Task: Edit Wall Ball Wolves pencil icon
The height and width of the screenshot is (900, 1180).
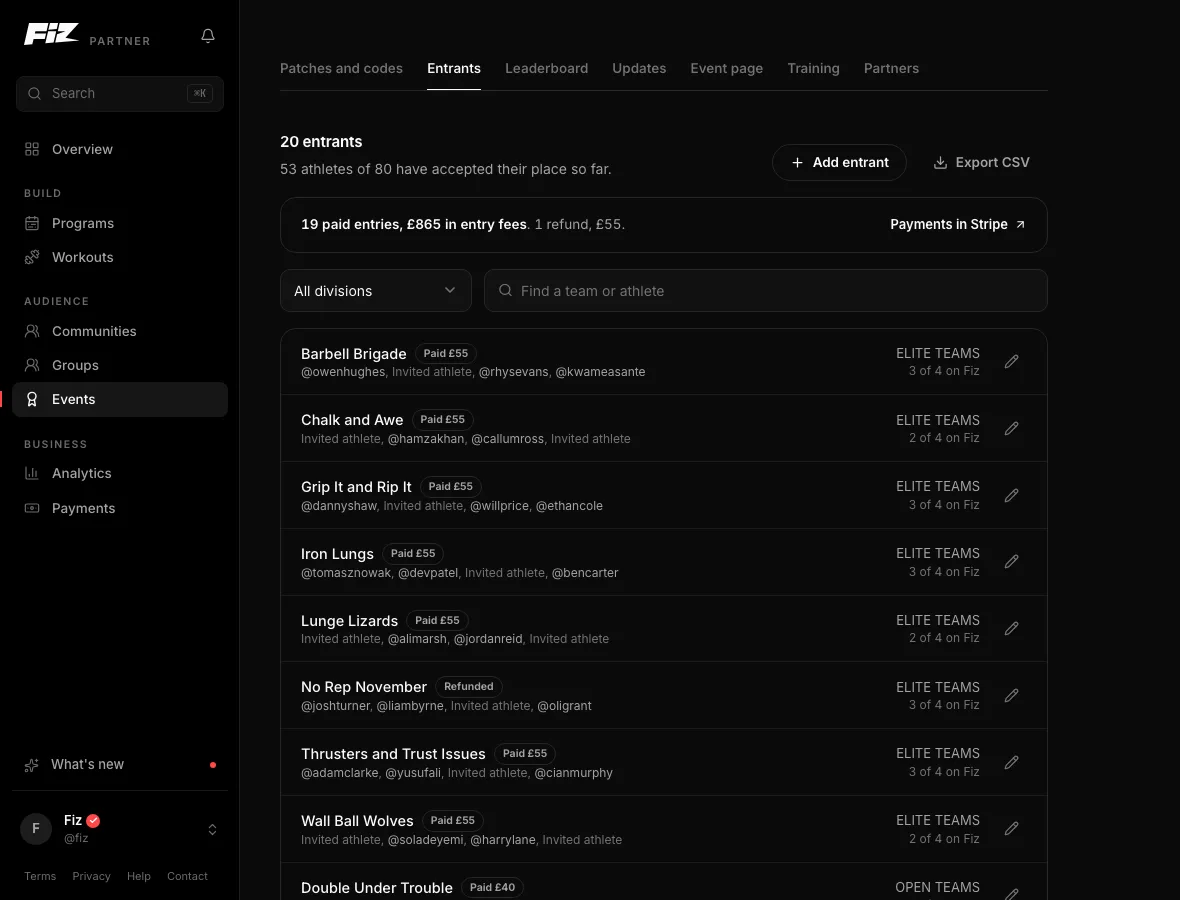Action: [1011, 829]
